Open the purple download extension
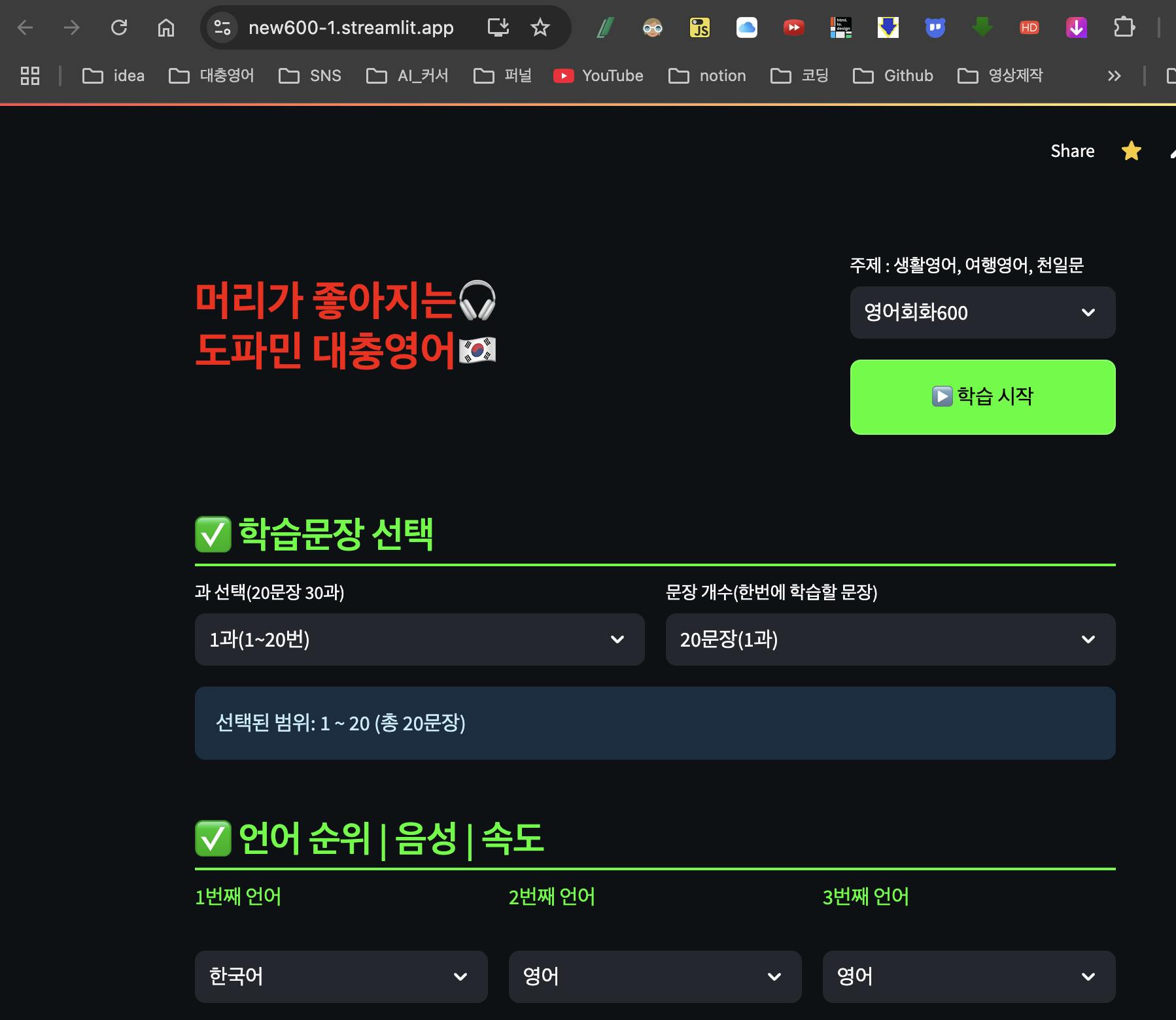 tap(1077, 27)
